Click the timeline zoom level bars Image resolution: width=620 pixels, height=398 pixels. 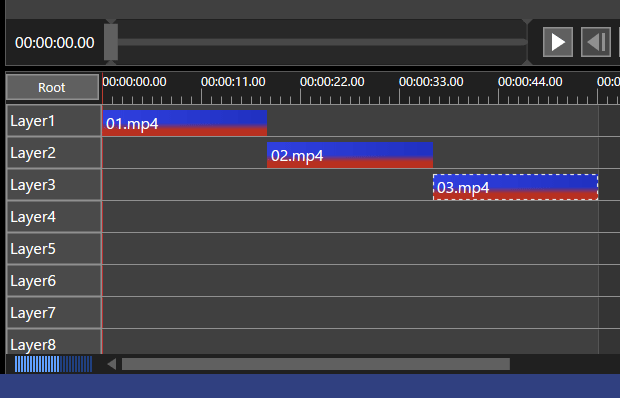pos(53,364)
